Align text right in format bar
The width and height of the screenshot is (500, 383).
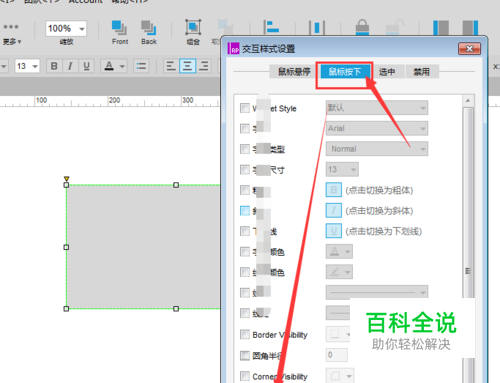(203, 66)
